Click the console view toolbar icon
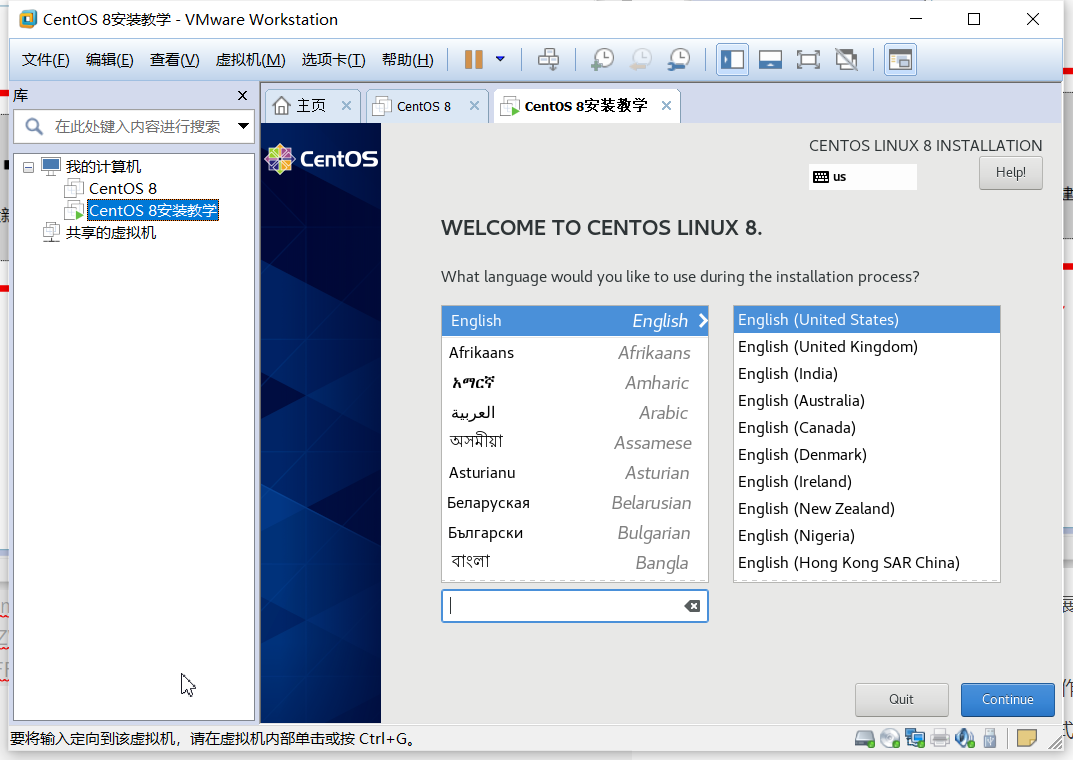 click(900, 60)
